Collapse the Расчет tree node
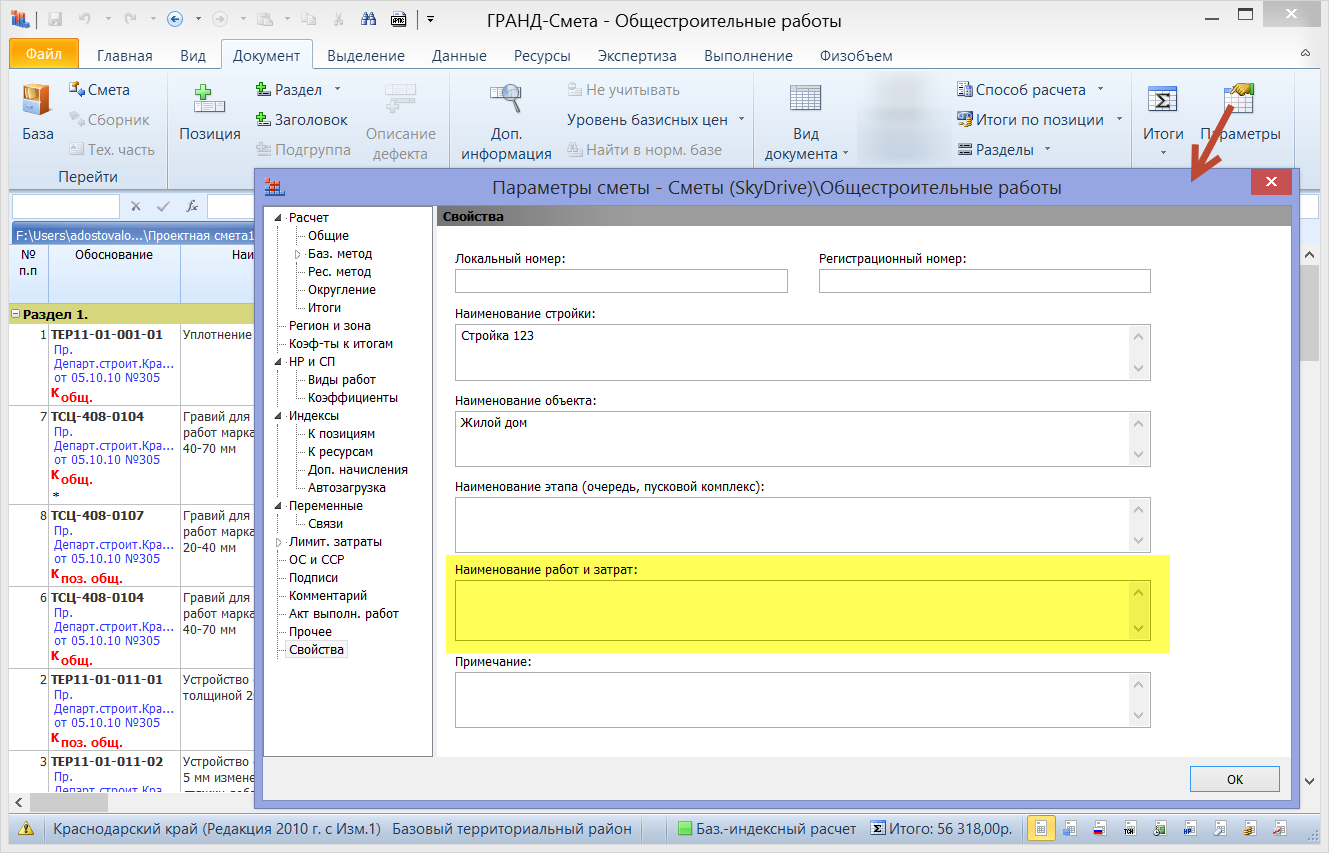The width and height of the screenshot is (1329, 853). click(x=280, y=218)
